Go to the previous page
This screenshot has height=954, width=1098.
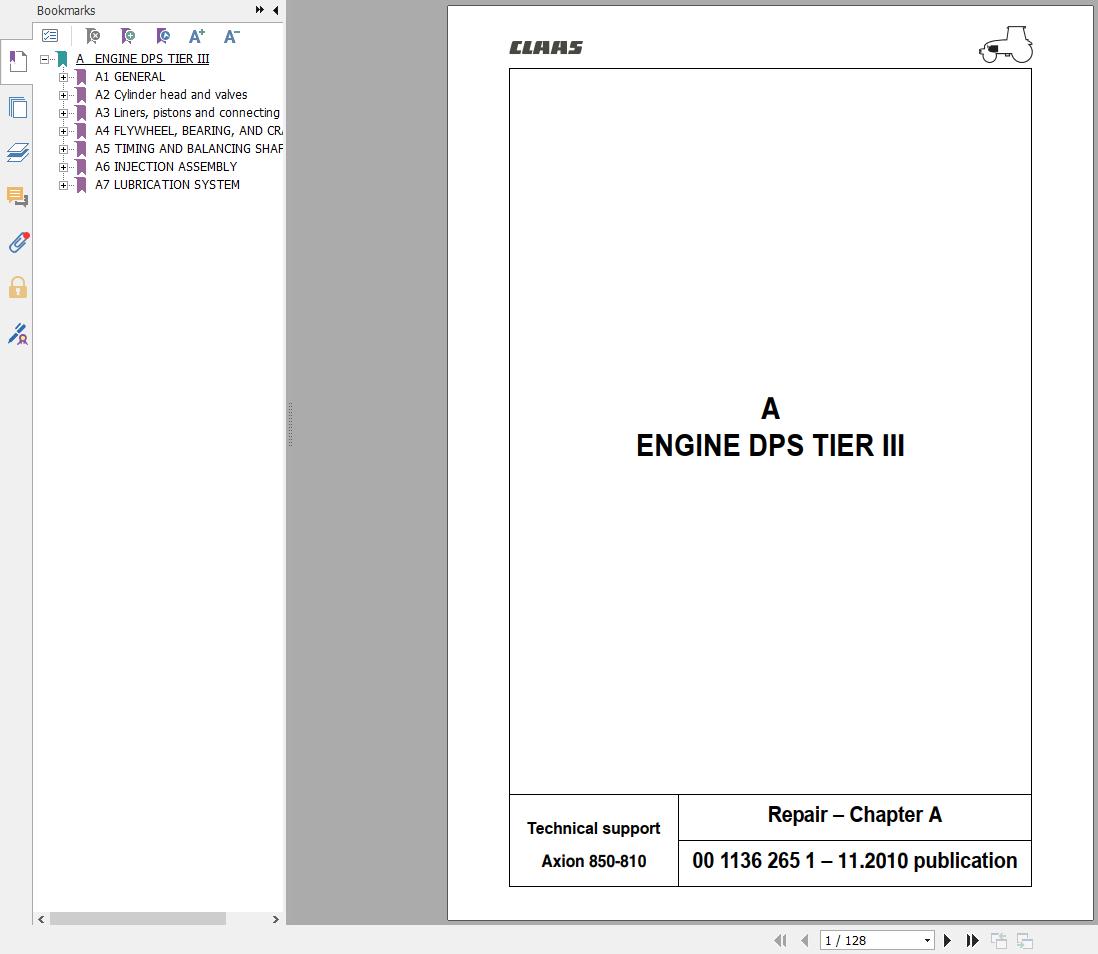click(x=805, y=940)
